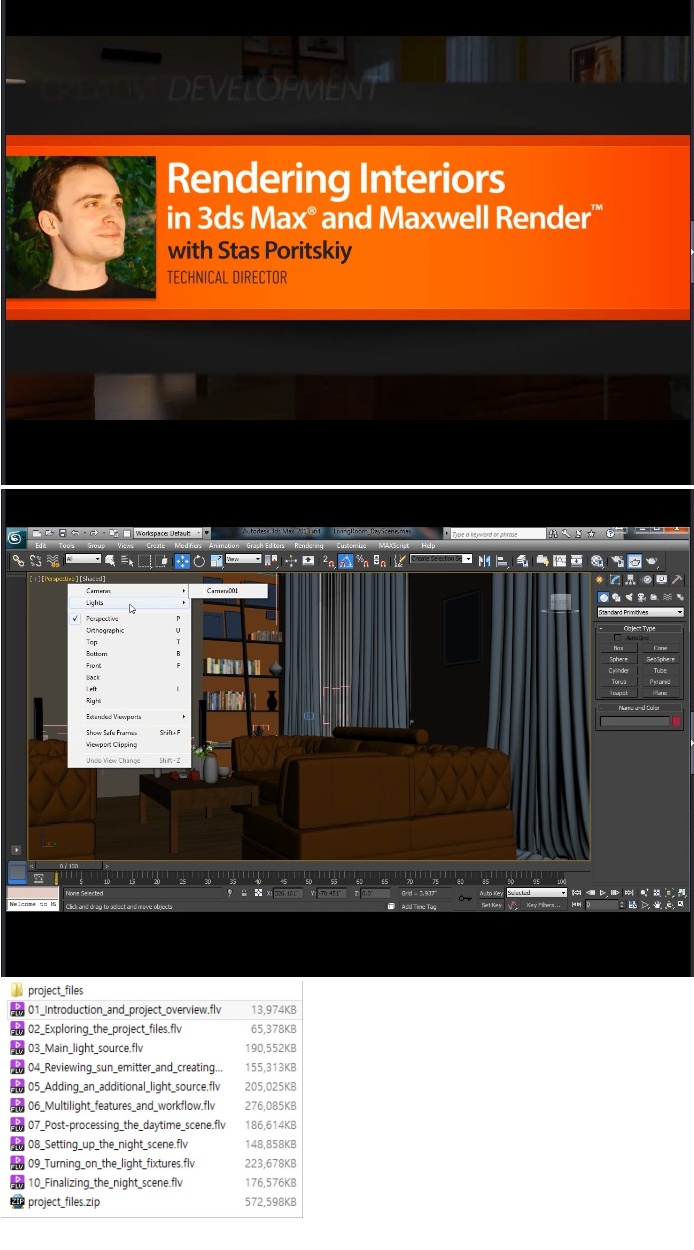Click the Align tool icon

[503, 560]
